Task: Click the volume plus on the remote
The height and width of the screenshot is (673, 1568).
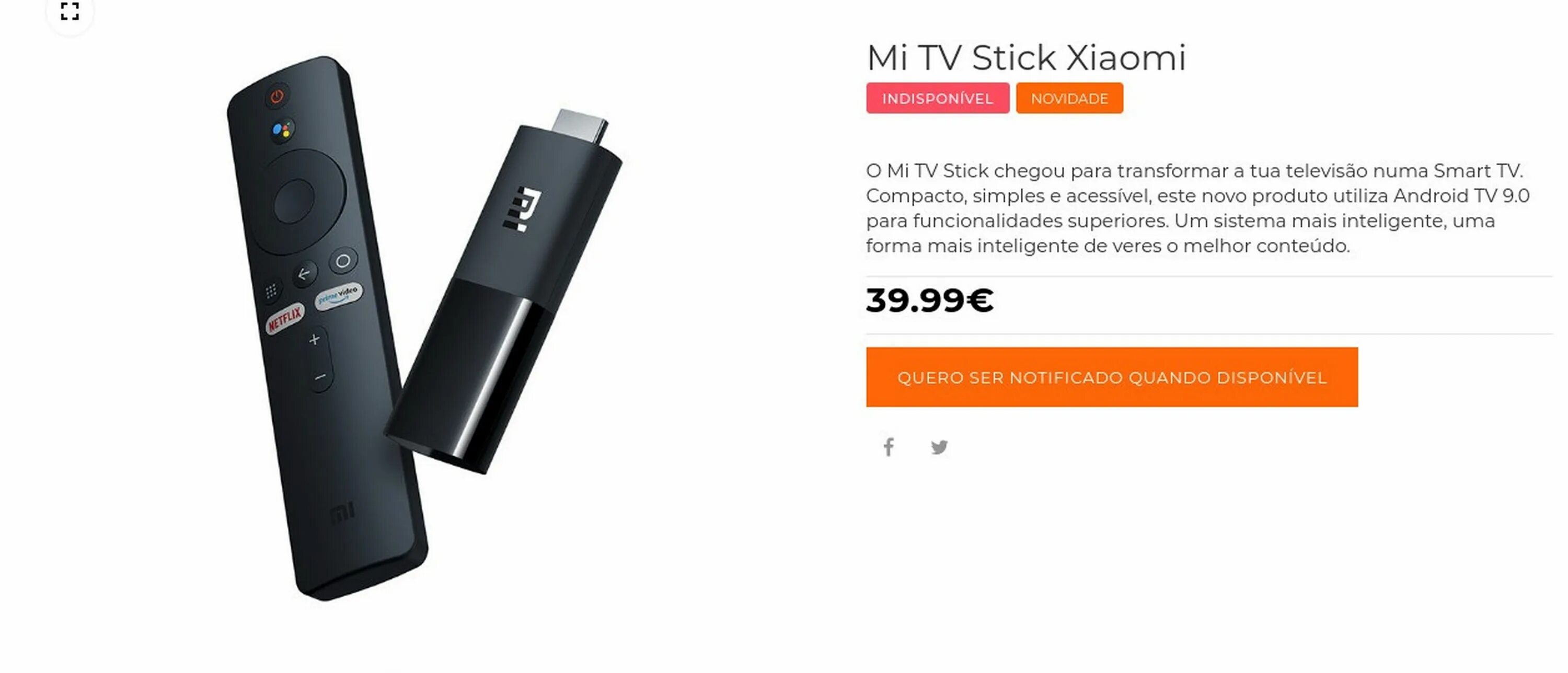Action: pyautogui.click(x=314, y=339)
